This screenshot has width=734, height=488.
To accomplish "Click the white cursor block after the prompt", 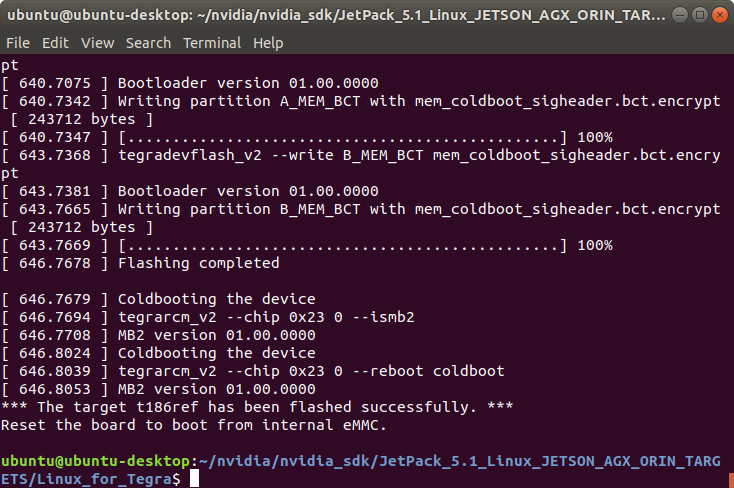I will pos(194,479).
